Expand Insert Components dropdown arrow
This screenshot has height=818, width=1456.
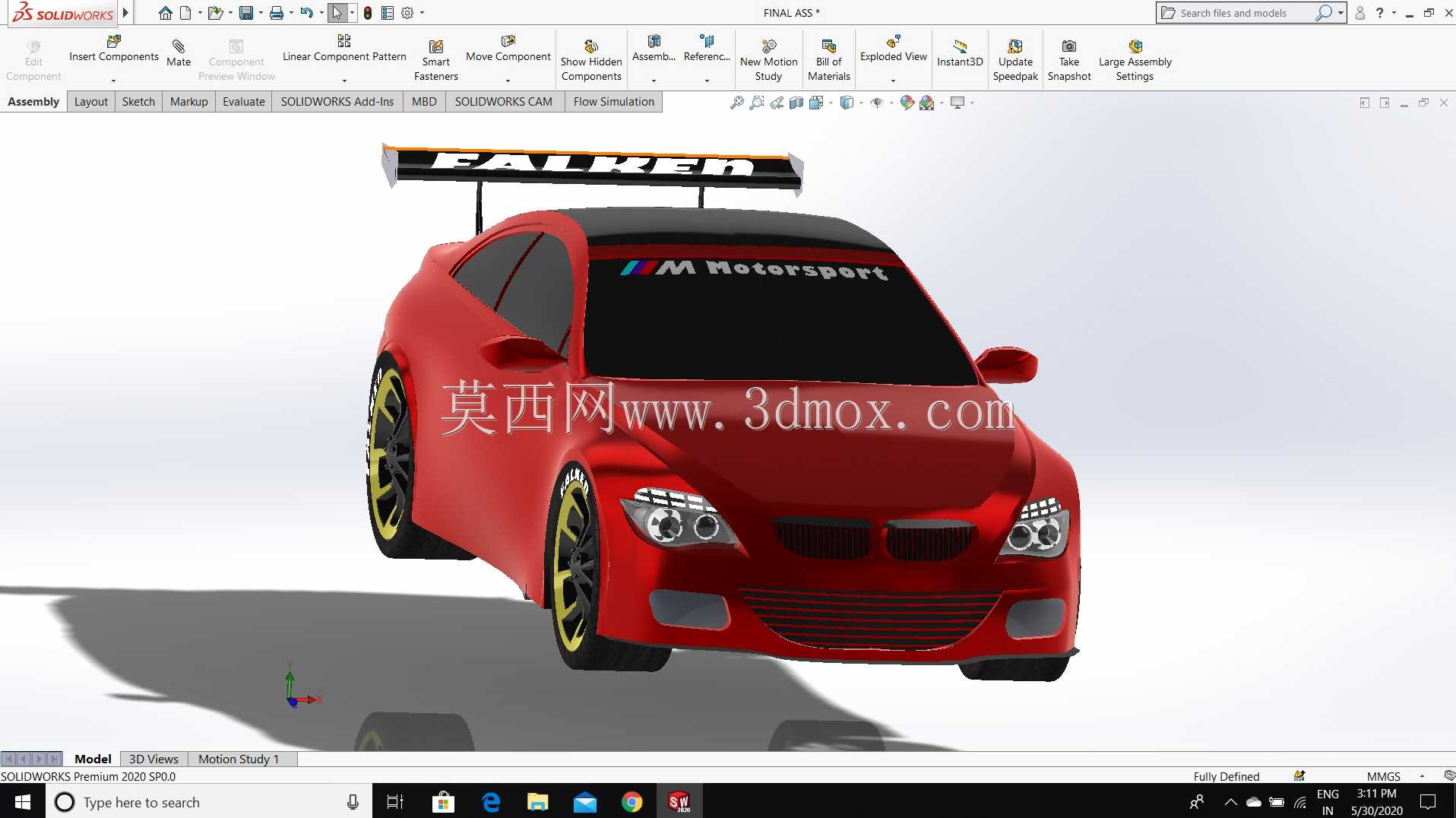[x=114, y=81]
